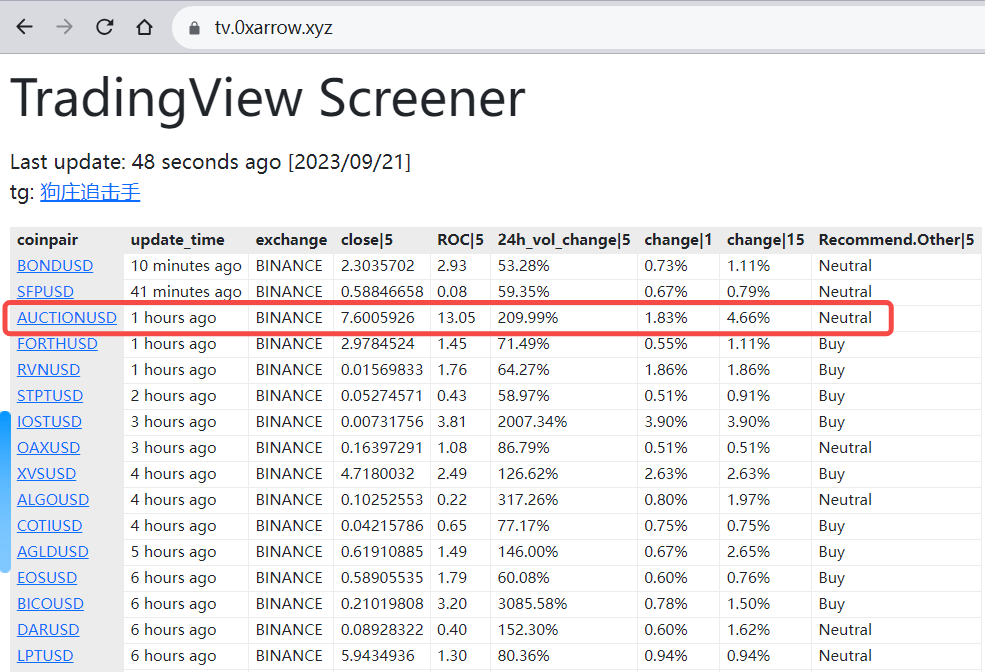Image resolution: width=985 pixels, height=672 pixels.
Task: Select the volume change 317.26%
Action: (528, 500)
